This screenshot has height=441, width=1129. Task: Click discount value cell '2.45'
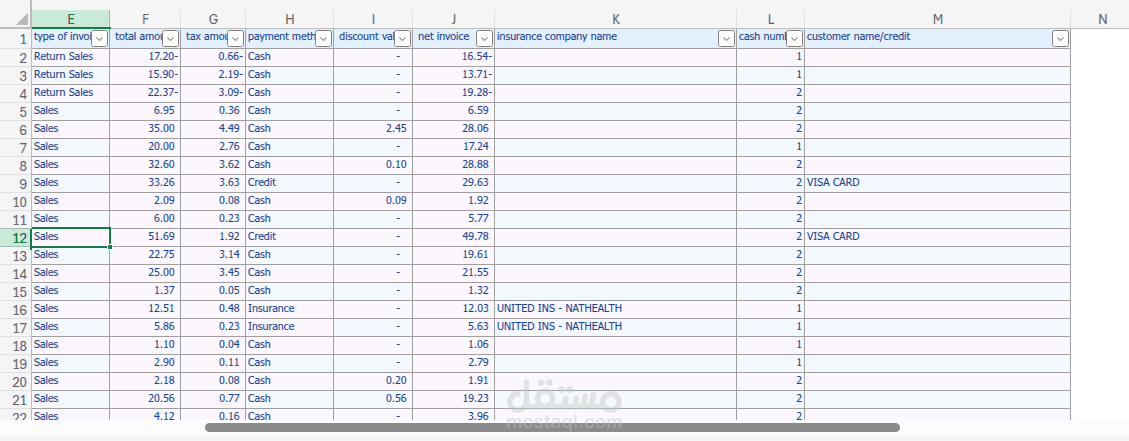pyautogui.click(x=373, y=128)
